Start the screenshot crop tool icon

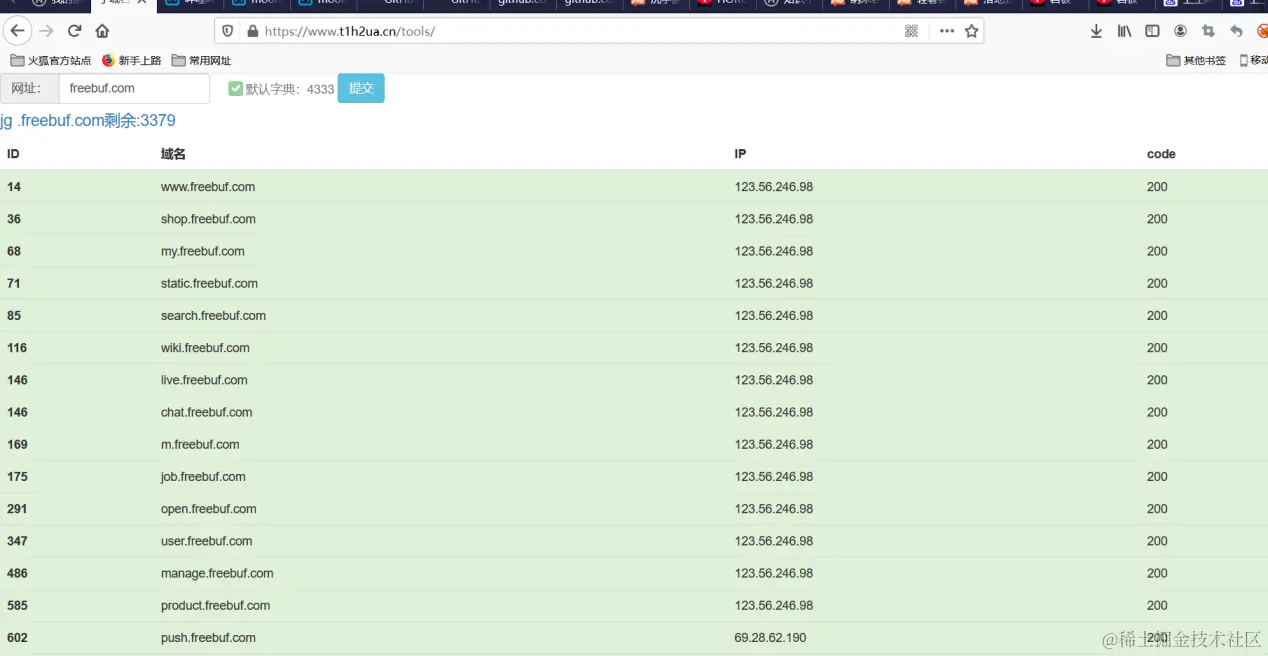point(1208,31)
